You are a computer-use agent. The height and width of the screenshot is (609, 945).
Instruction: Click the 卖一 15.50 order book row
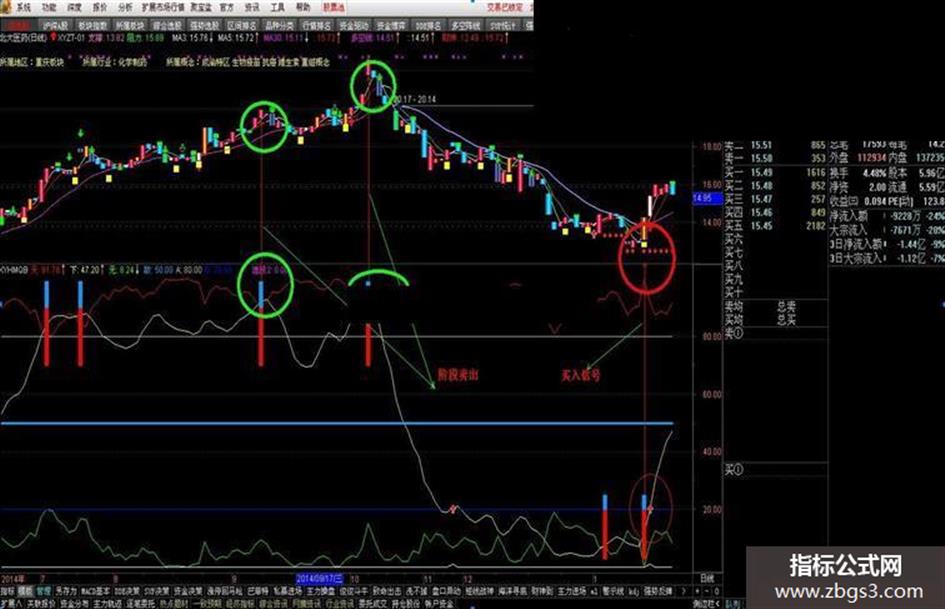[x=774, y=159]
